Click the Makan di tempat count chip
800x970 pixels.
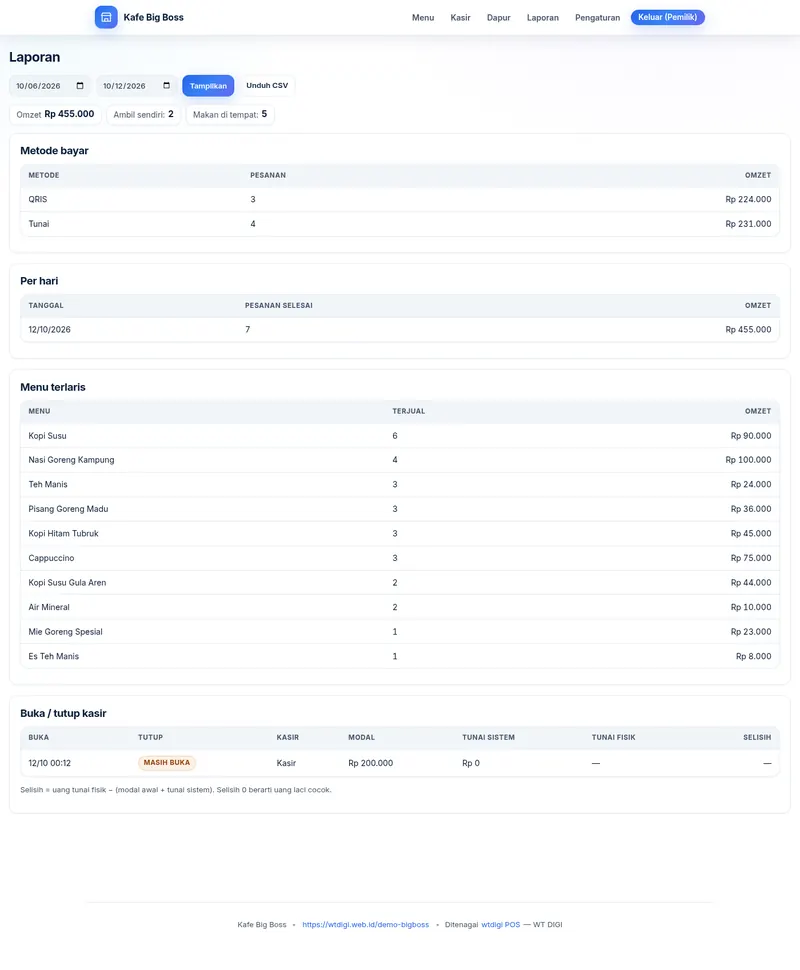tap(230, 114)
